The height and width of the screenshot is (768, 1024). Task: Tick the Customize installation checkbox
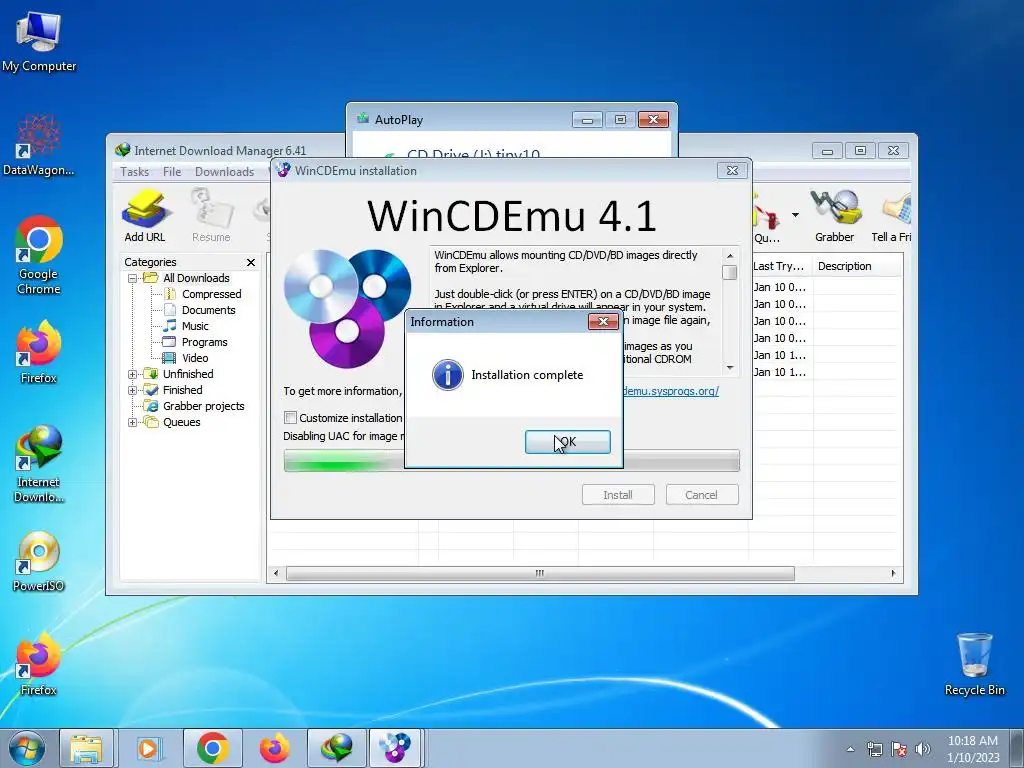click(291, 417)
